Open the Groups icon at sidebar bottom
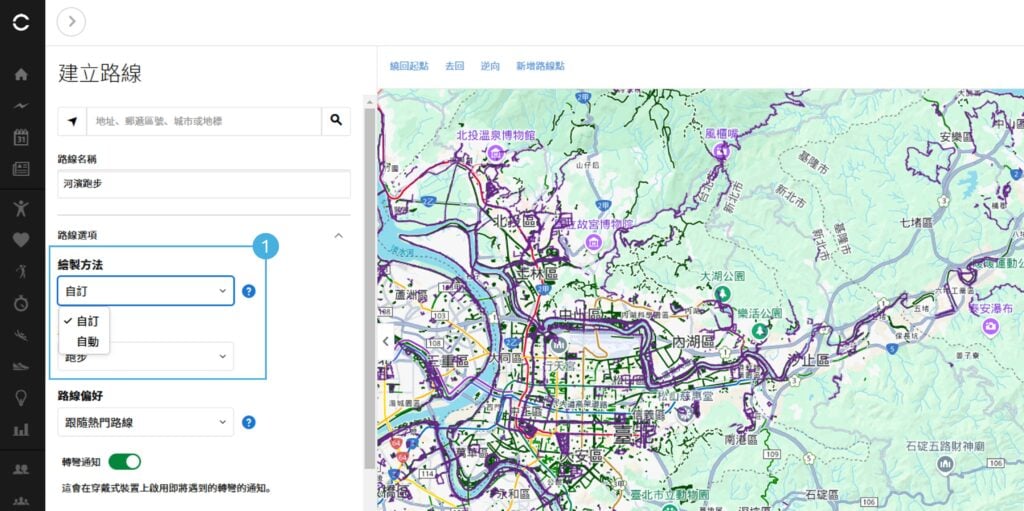This screenshot has height=511, width=1024. (21, 502)
